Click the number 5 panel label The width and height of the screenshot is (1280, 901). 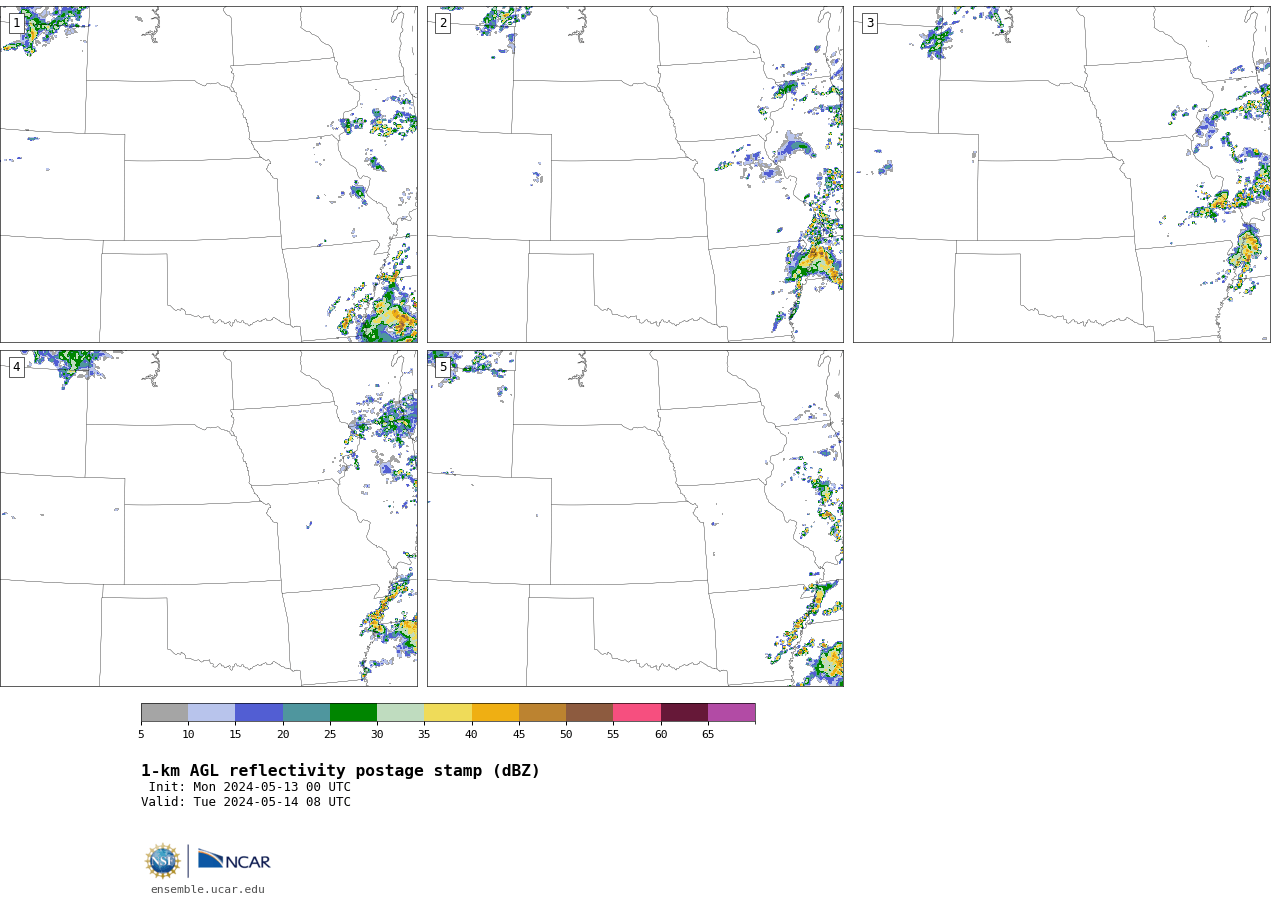tap(443, 367)
